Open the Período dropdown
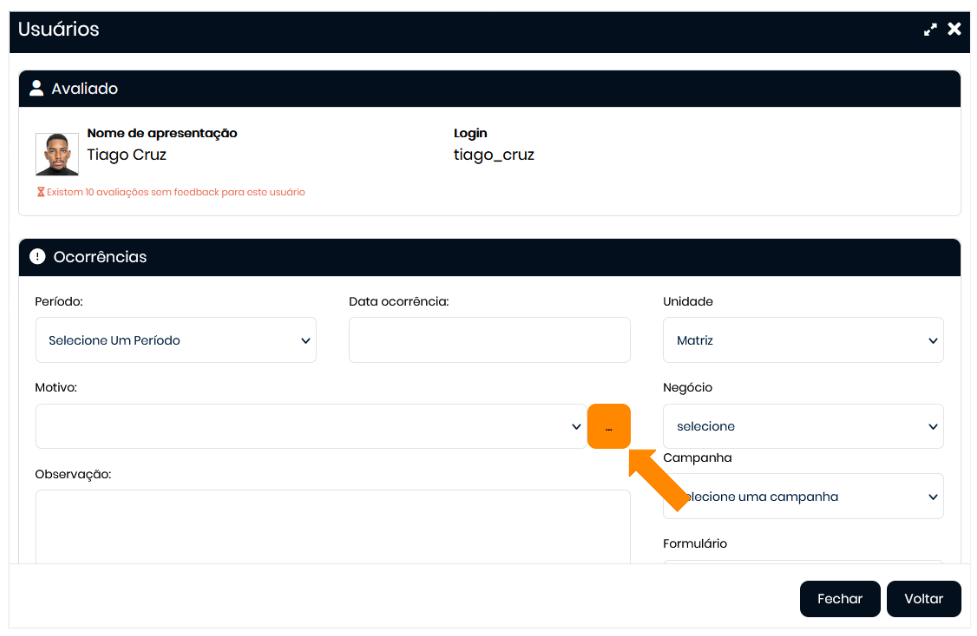 [x=176, y=341]
